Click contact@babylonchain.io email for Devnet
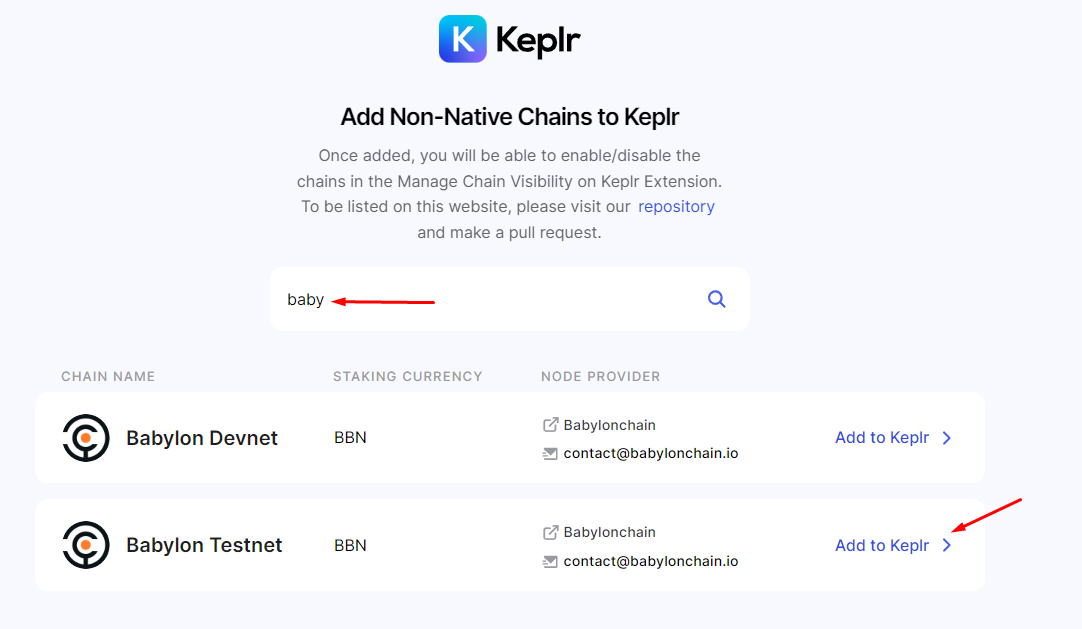 click(x=650, y=453)
